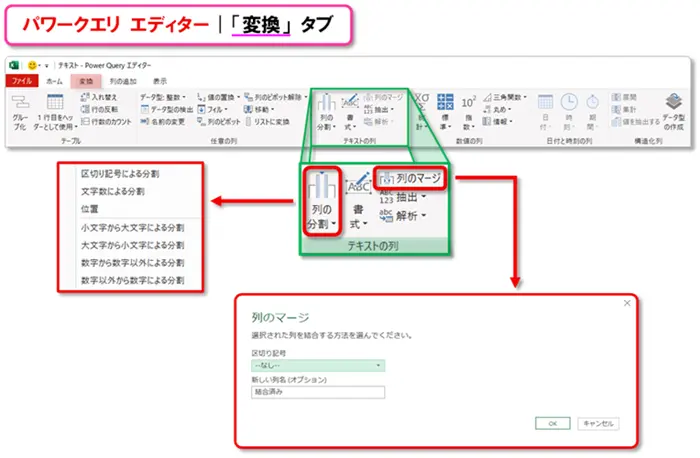Choose 位置 menu item
The width and height of the screenshot is (700, 458).
click(90, 209)
